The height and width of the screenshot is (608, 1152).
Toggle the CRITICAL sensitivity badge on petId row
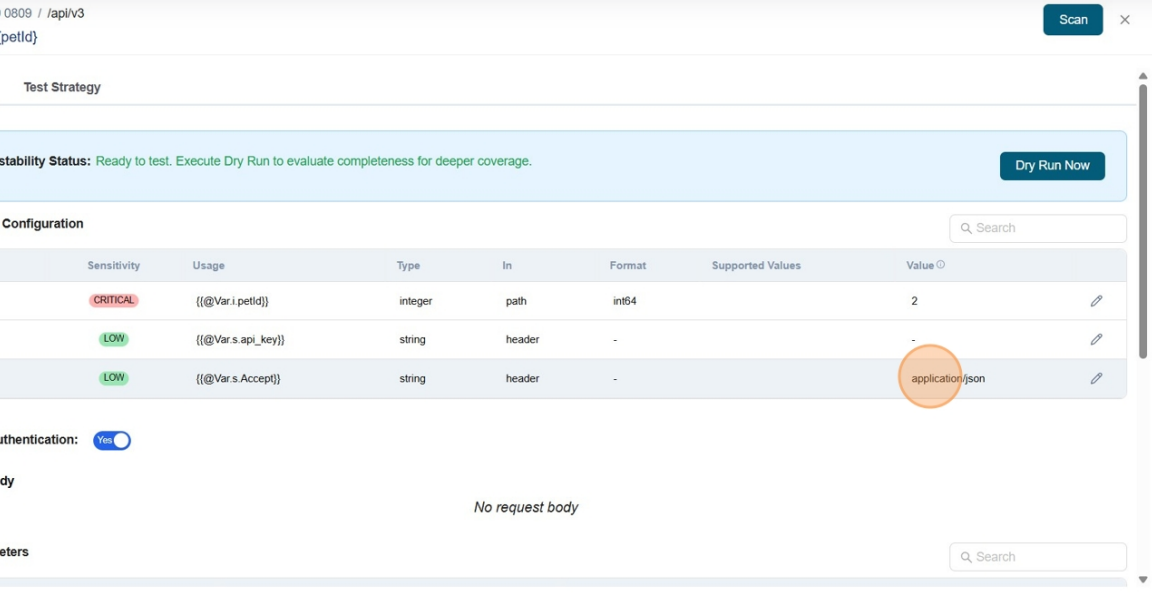(x=113, y=300)
